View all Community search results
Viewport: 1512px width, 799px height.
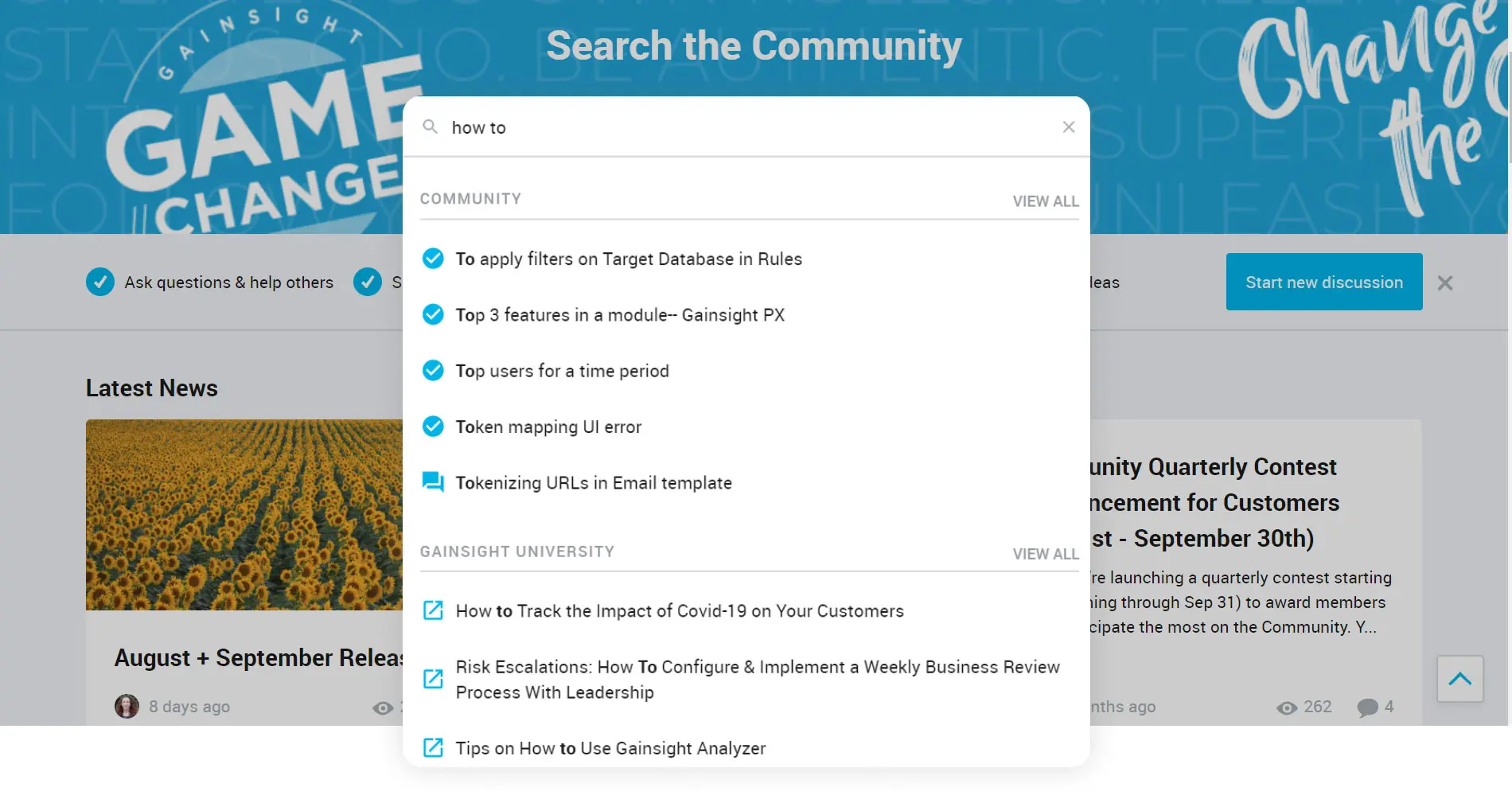point(1045,201)
